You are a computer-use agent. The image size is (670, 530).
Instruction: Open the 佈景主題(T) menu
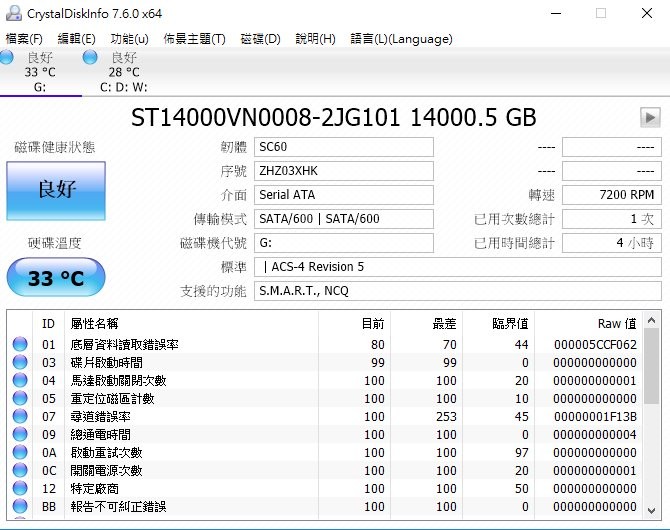click(x=194, y=39)
